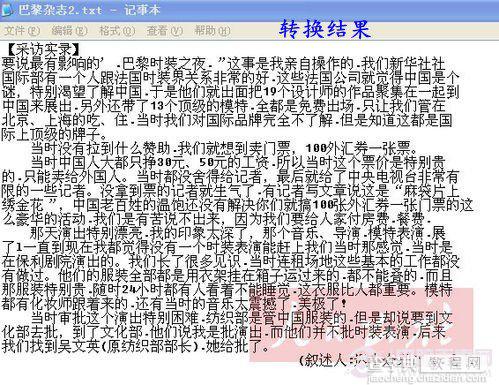Open the 文件(F) menu

tap(22, 31)
